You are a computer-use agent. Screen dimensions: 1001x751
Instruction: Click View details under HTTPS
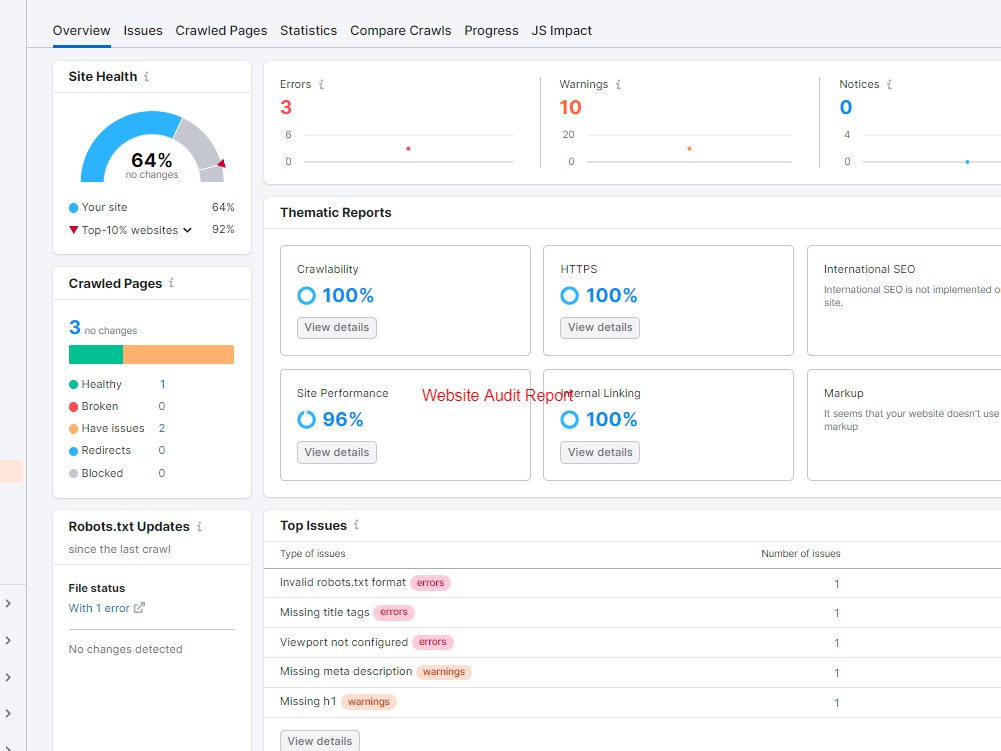[600, 328]
